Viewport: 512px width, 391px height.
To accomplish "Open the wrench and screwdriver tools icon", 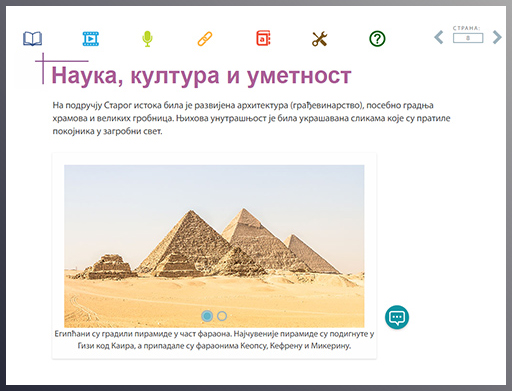I will click(319, 39).
